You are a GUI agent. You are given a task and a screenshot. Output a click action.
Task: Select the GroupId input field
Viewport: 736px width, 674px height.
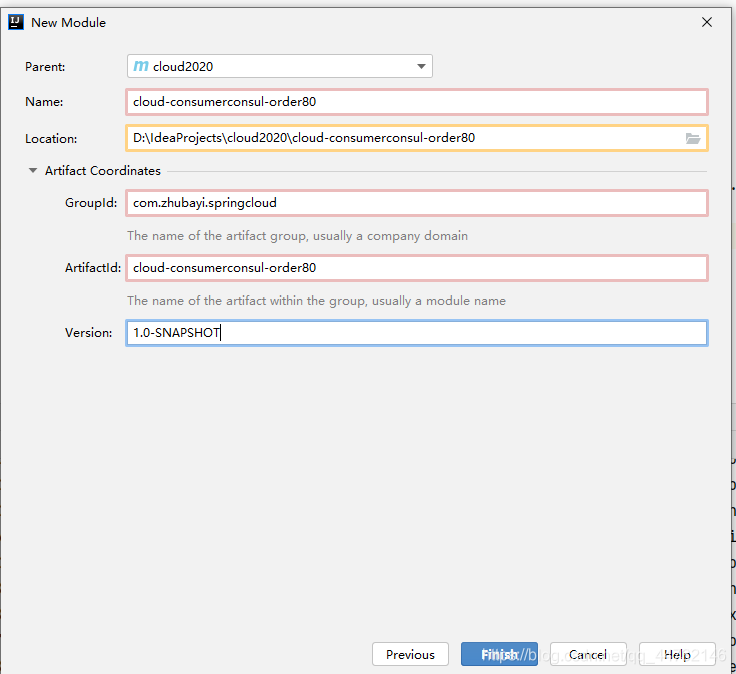click(417, 203)
